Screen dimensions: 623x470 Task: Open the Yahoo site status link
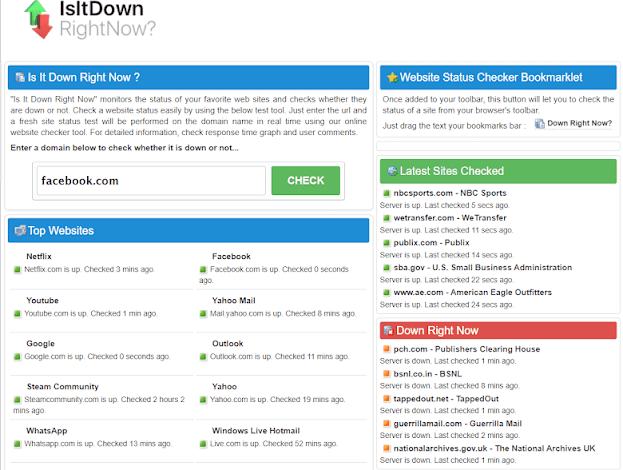point(224,387)
